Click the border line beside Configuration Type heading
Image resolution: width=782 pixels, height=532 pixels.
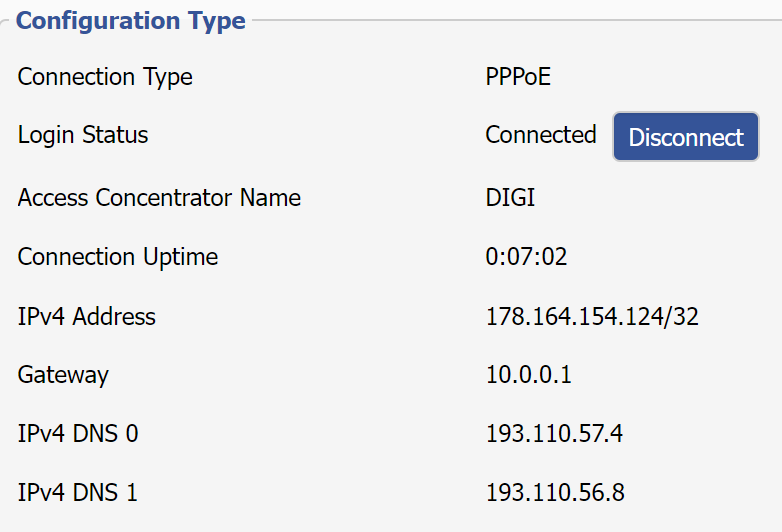click(x=517, y=20)
